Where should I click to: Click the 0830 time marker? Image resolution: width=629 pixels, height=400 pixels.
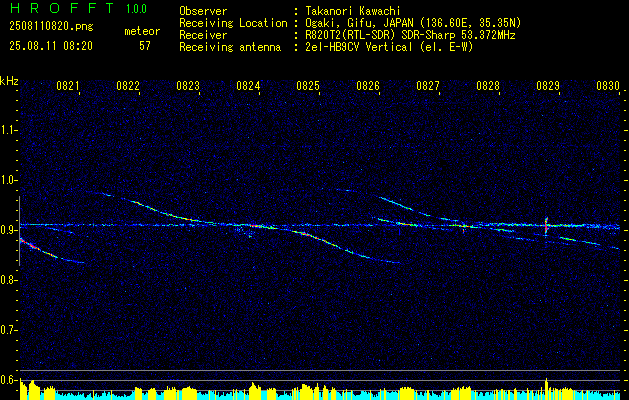608,86
